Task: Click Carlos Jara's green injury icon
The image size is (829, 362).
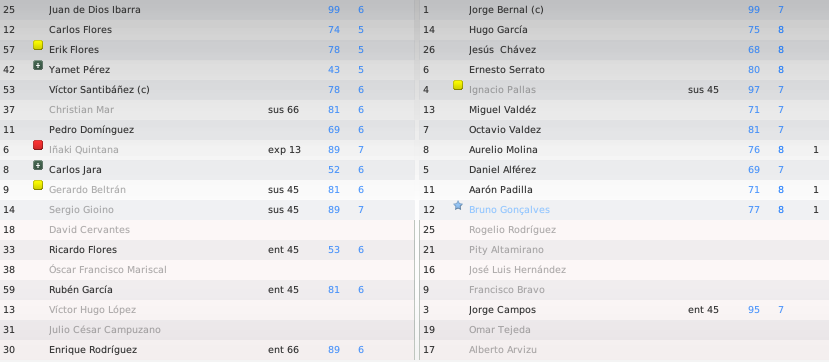Action: tap(38, 165)
